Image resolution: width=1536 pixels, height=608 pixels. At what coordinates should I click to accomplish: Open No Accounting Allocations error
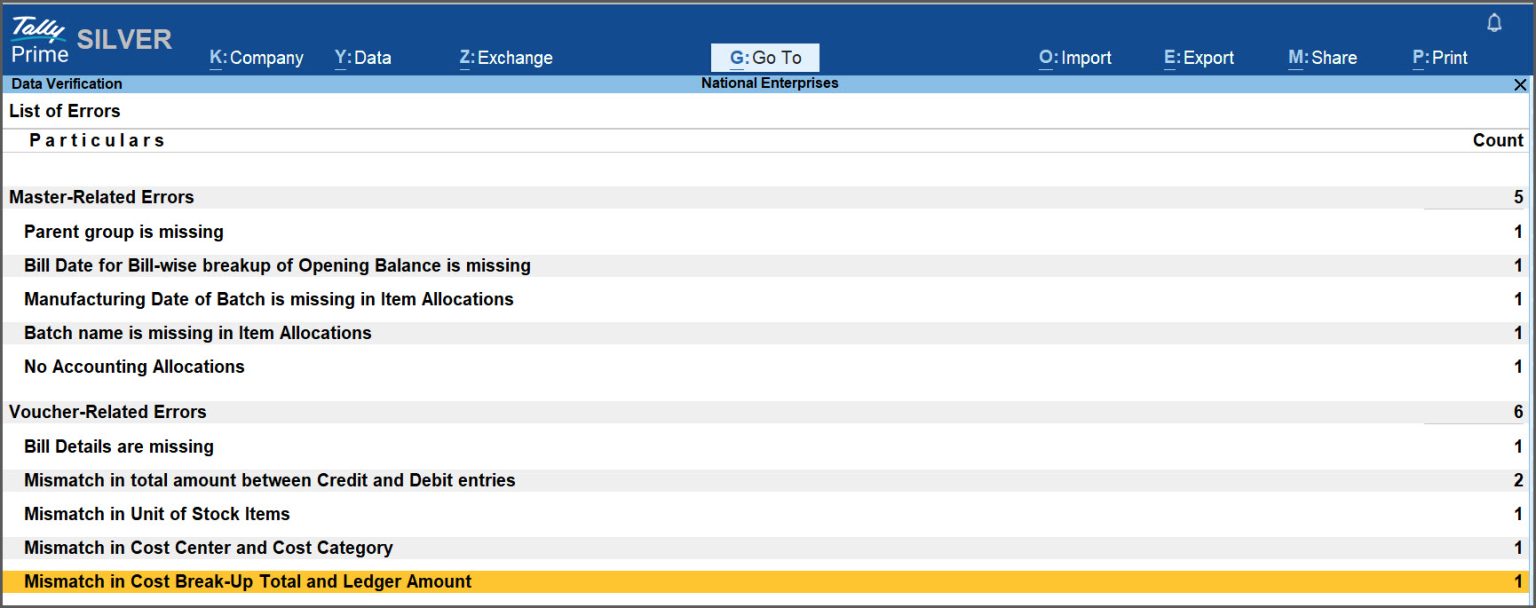point(133,366)
